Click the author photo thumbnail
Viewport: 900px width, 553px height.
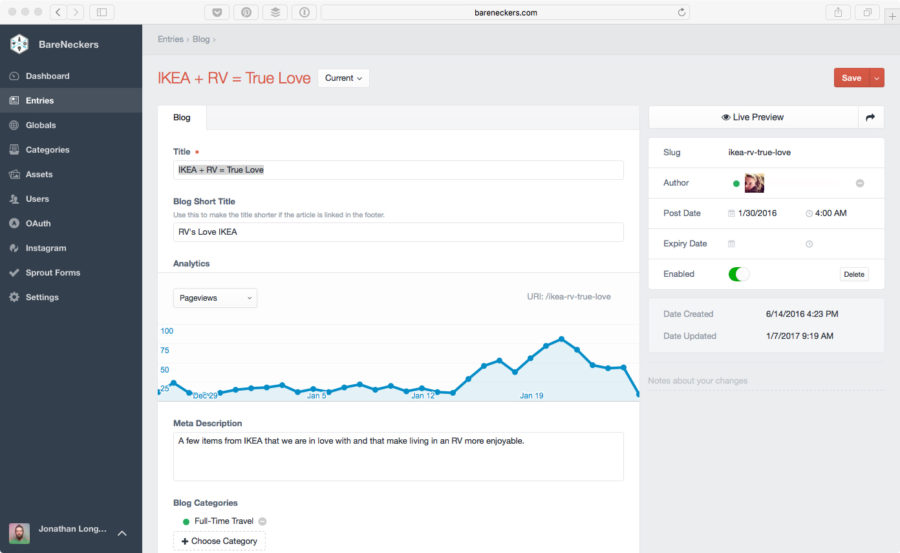(x=754, y=183)
